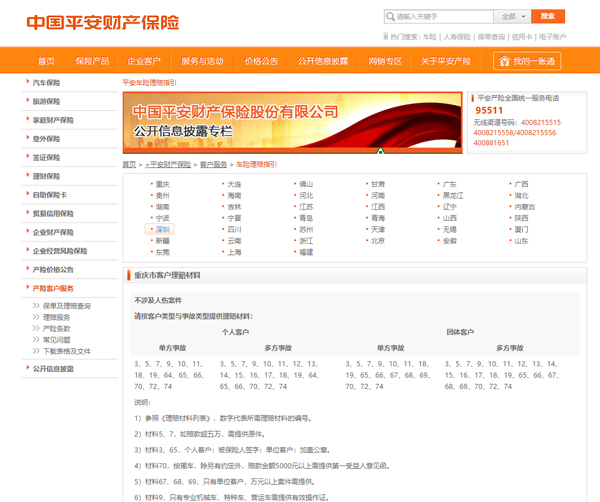Click the double-arrow beside 保单及理赔查询

37,306
